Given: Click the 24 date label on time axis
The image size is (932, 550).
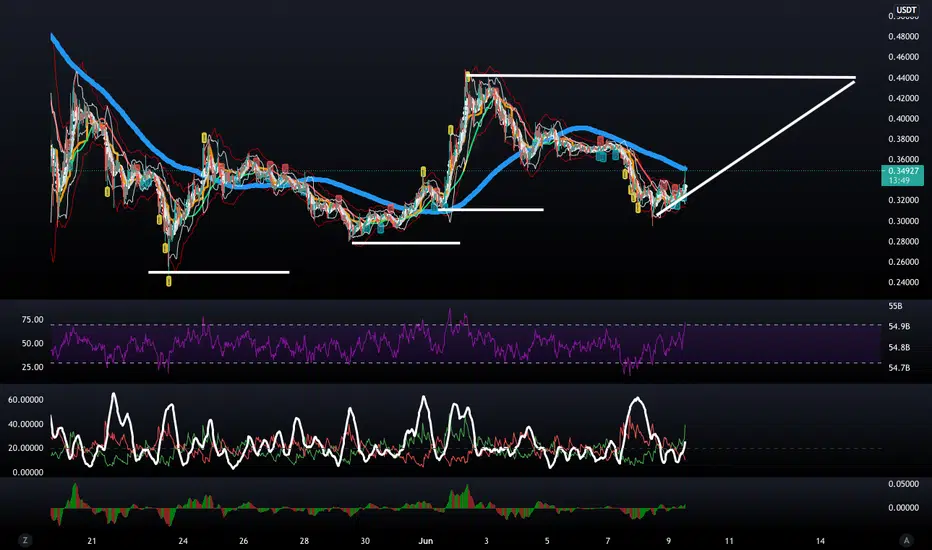Looking at the screenshot, I should 183,541.
